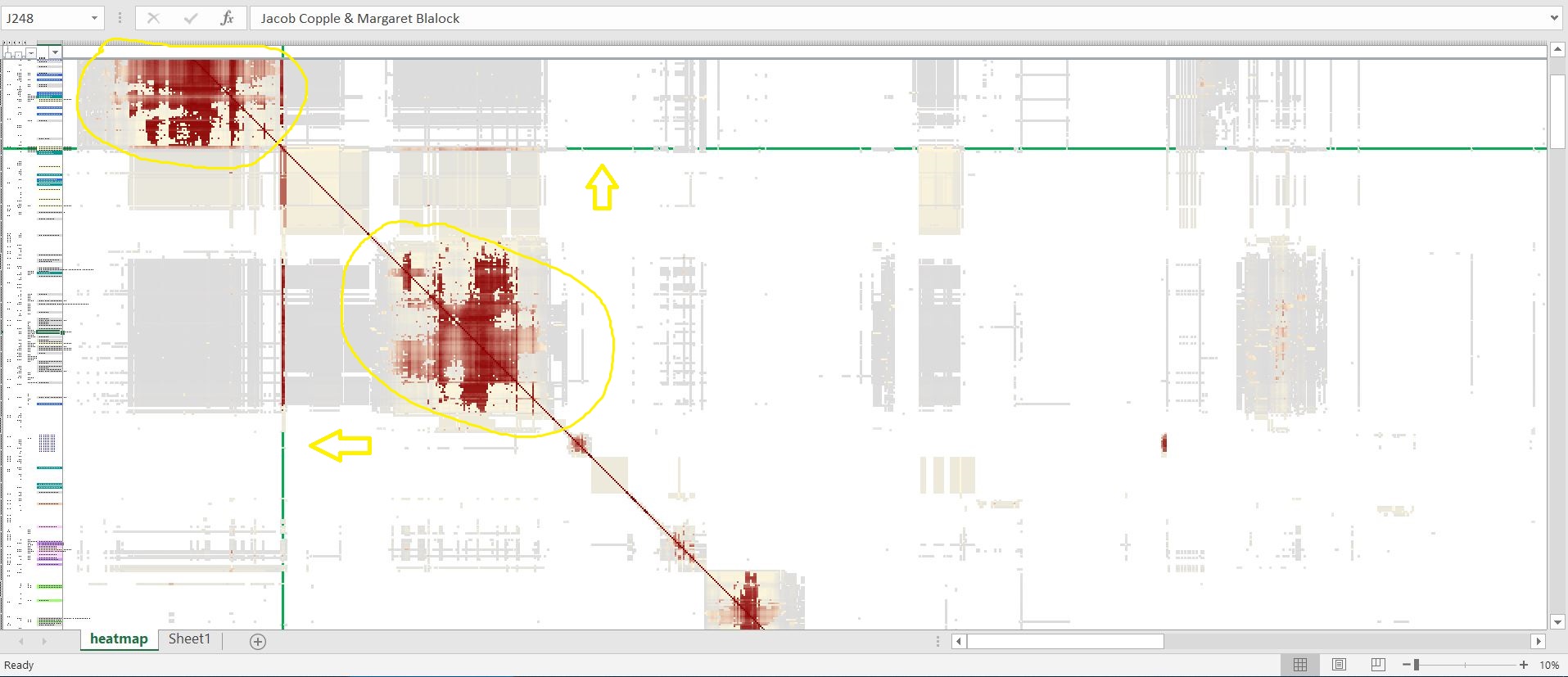This screenshot has height=677, width=1568.
Task: Switch to Page Layout view
Action: 1339,665
